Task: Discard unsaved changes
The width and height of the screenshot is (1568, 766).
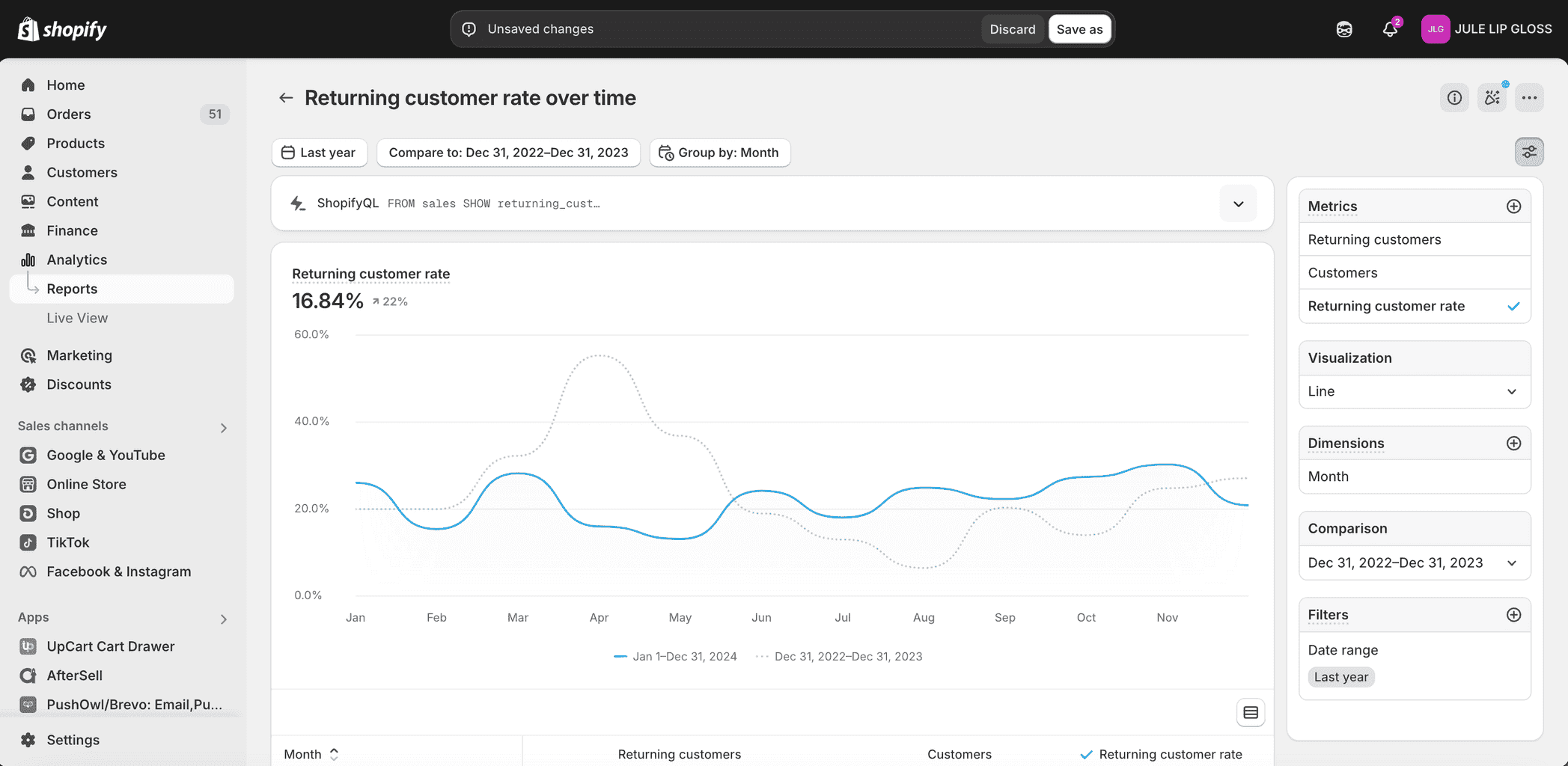Action: coord(1012,29)
